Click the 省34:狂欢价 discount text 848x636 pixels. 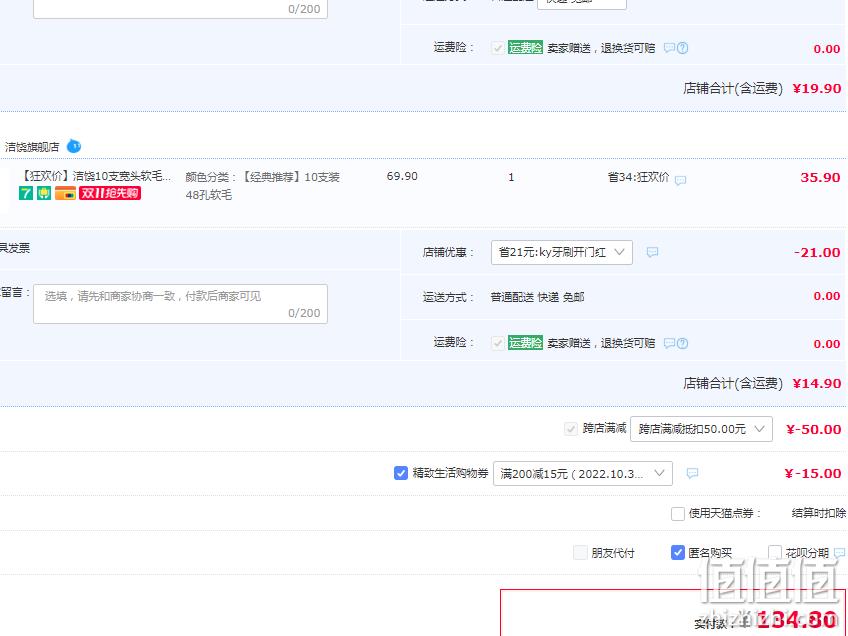pyautogui.click(x=638, y=177)
